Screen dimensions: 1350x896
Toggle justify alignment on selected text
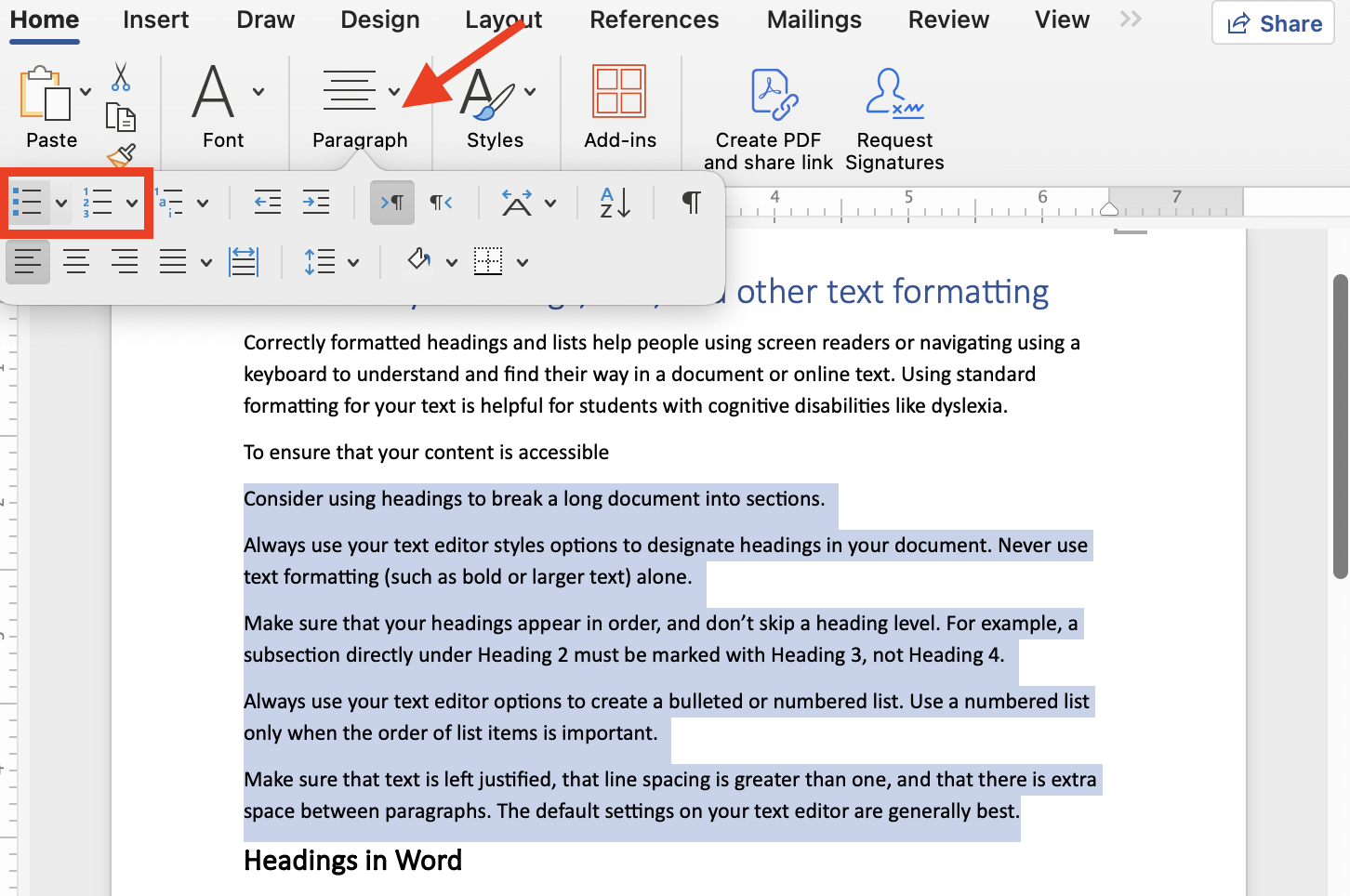click(173, 261)
